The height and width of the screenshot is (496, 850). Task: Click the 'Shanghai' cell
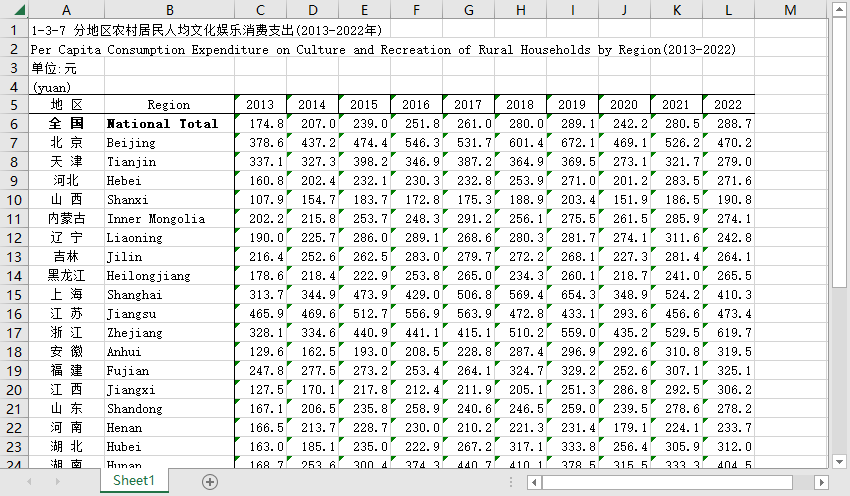[x=169, y=294]
